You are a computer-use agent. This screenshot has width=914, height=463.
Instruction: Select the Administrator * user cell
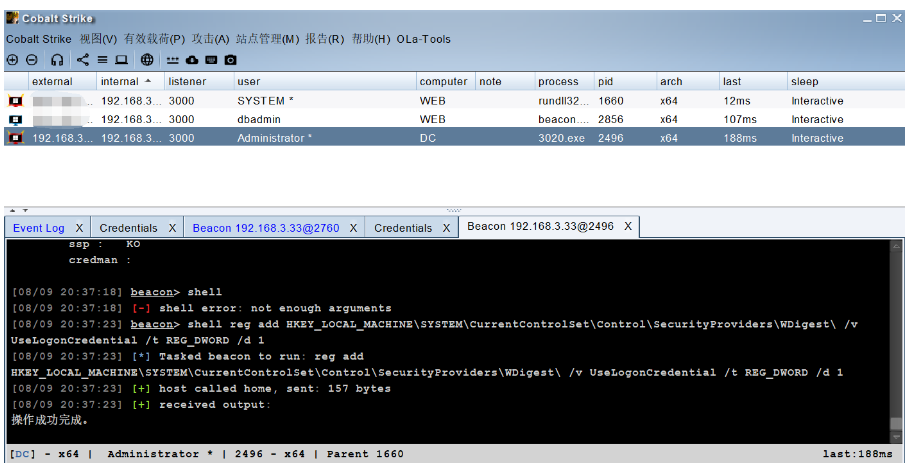(x=325, y=138)
